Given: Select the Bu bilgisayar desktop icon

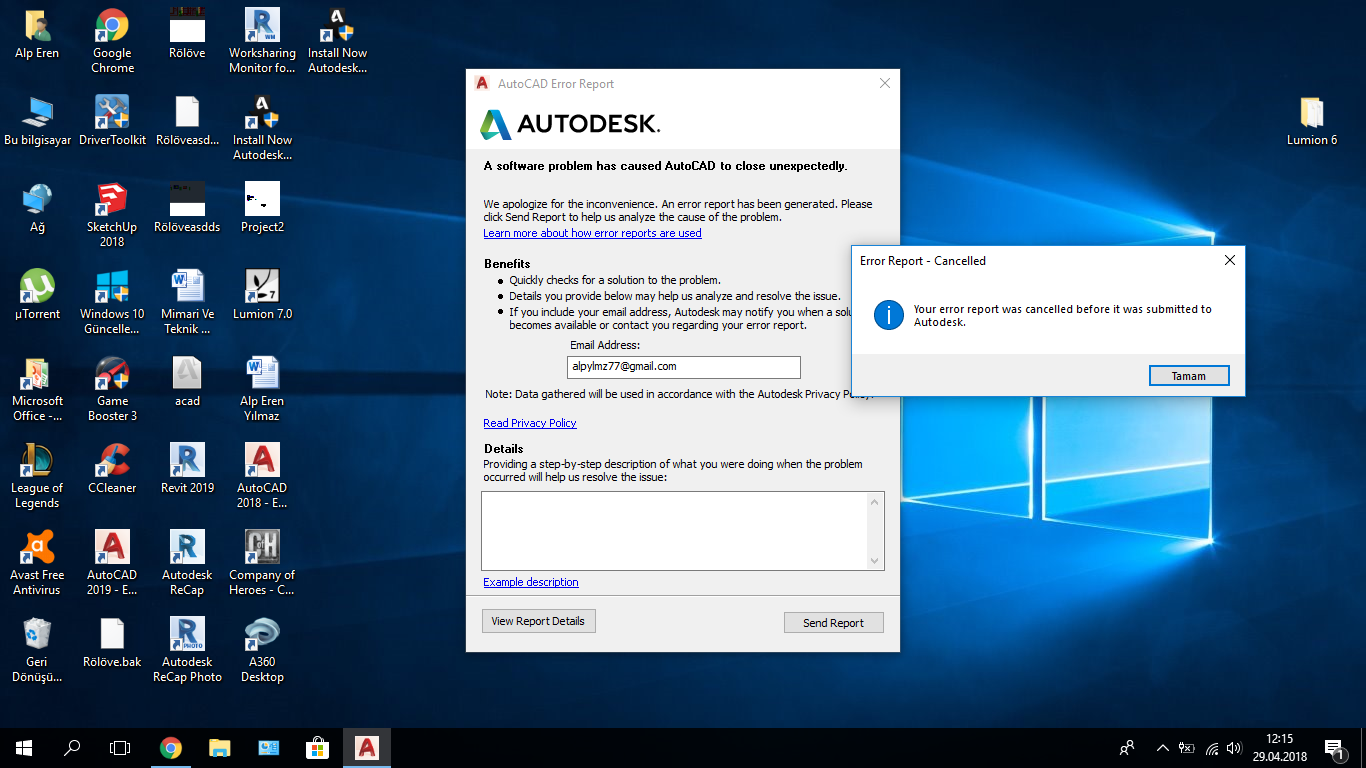Looking at the screenshot, I should [x=38, y=121].
